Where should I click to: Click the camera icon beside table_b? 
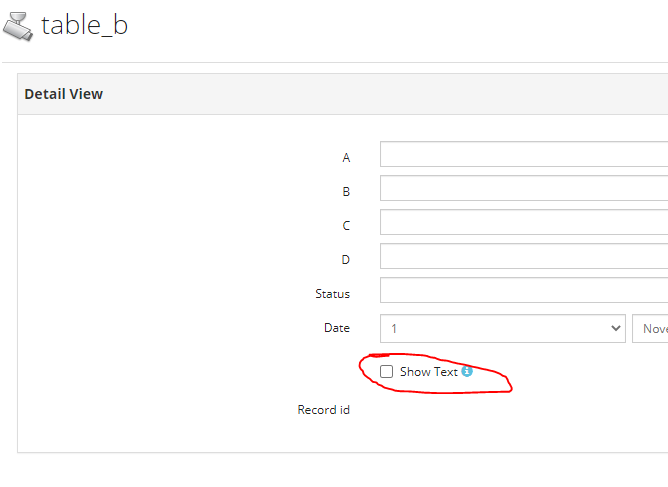pos(18,27)
